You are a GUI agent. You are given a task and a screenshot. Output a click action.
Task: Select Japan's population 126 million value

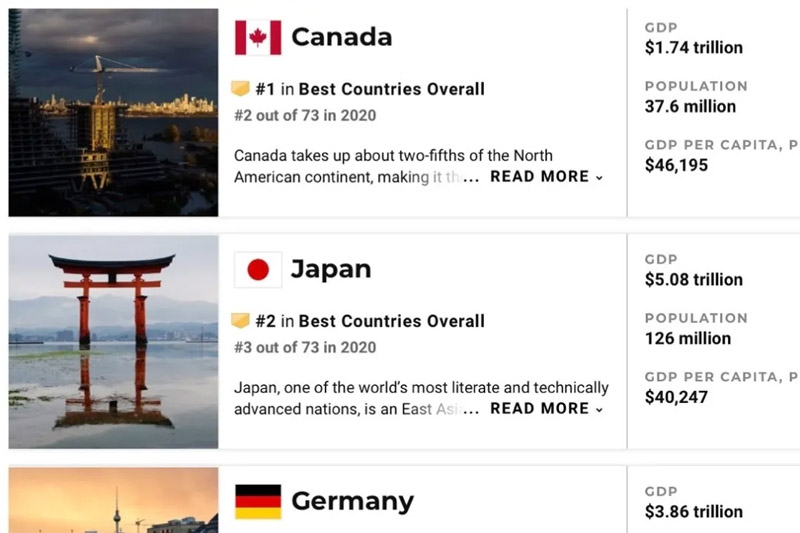tap(688, 338)
